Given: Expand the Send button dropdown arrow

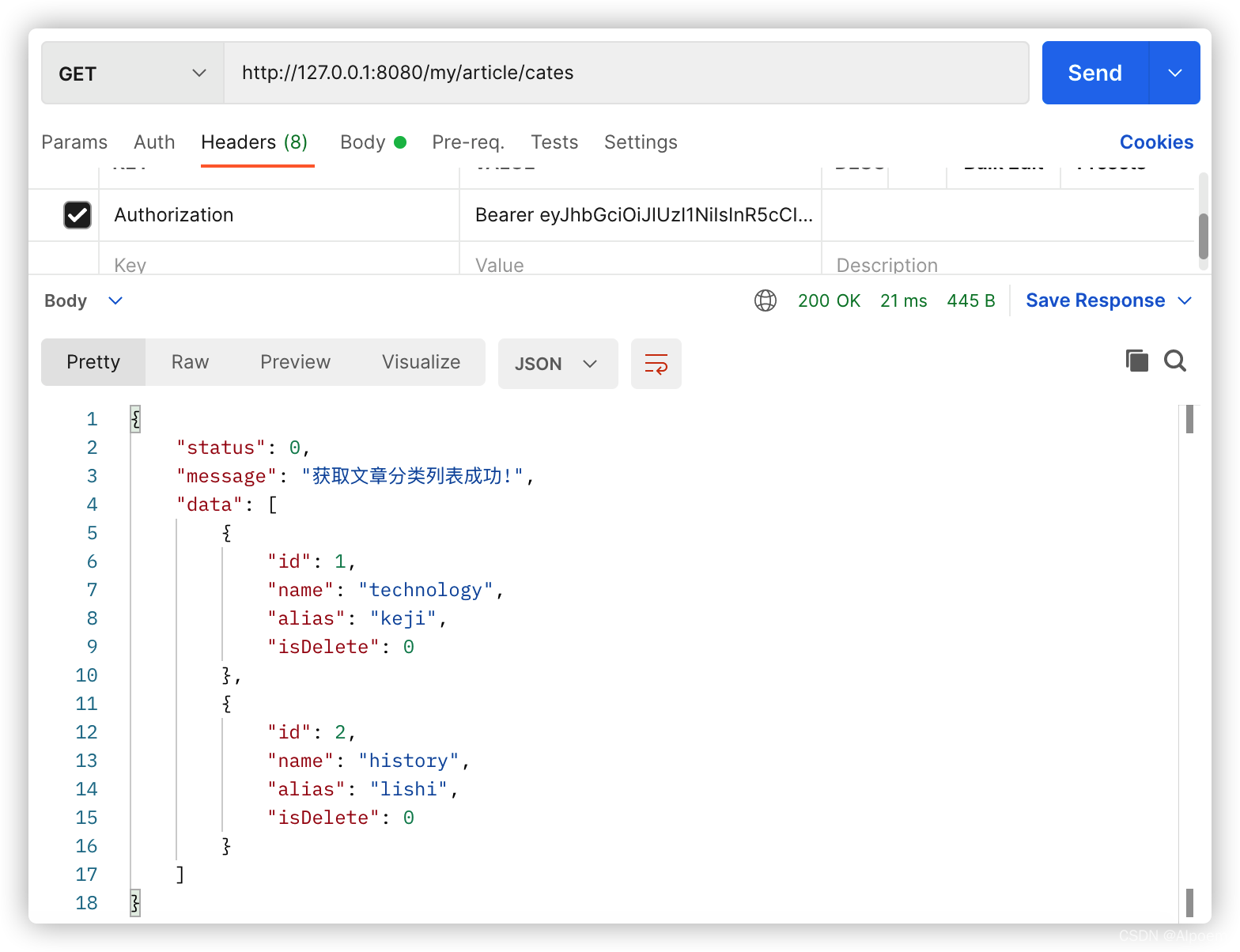Looking at the screenshot, I should 1175,73.
